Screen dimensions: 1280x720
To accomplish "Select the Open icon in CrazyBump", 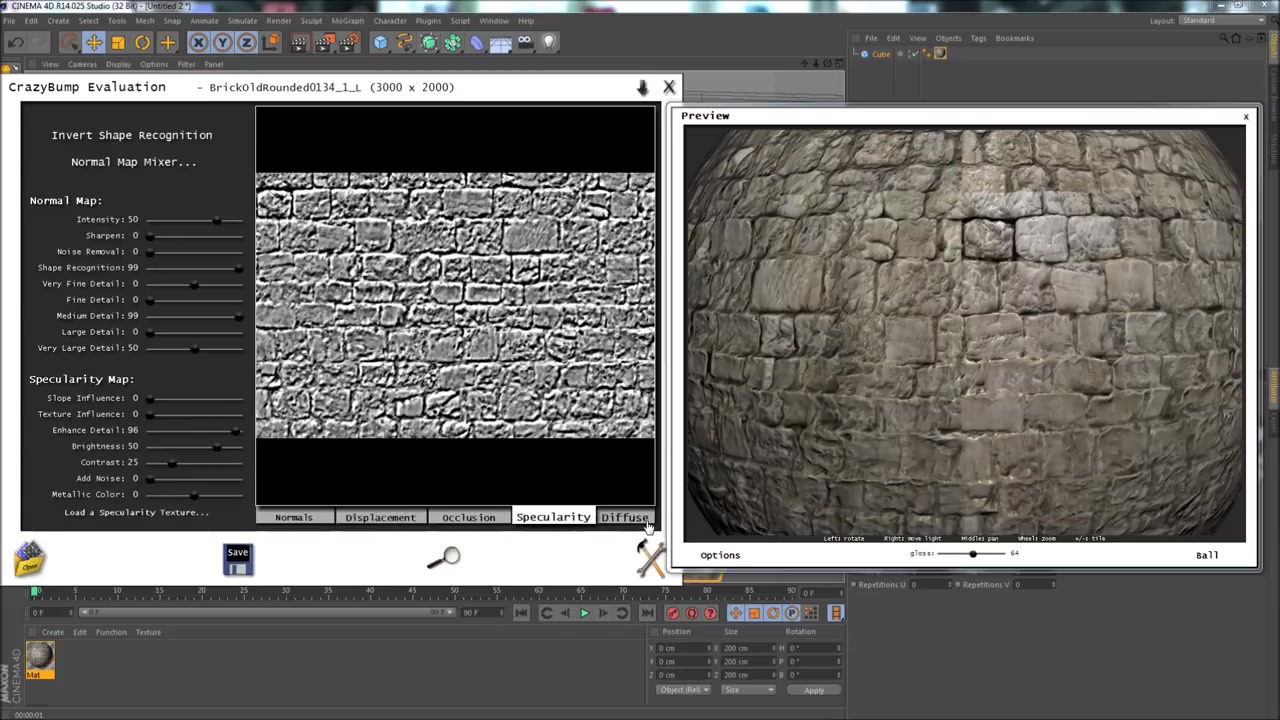I will 30,560.
